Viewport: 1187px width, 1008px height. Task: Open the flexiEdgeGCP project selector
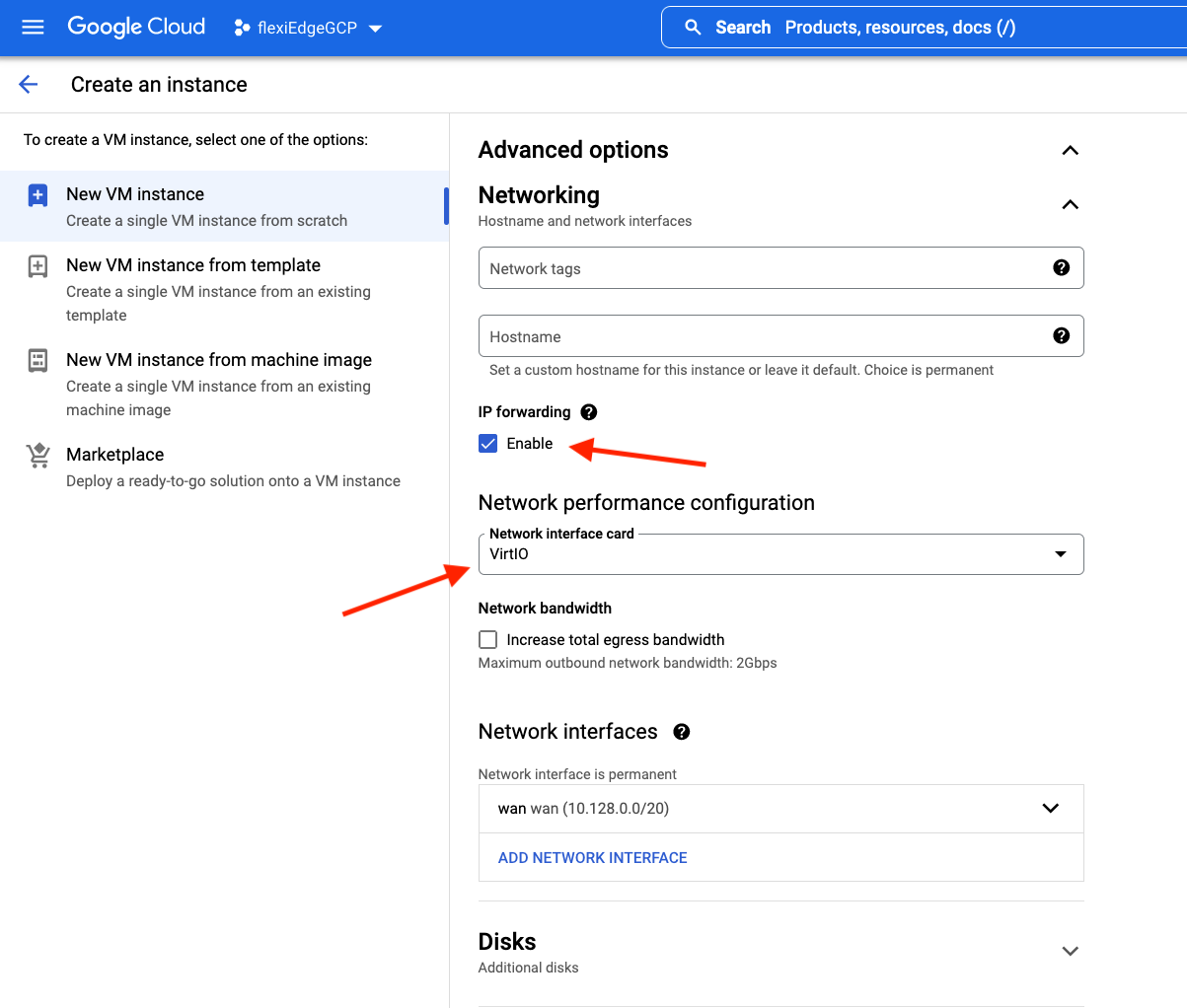pyautogui.click(x=308, y=28)
